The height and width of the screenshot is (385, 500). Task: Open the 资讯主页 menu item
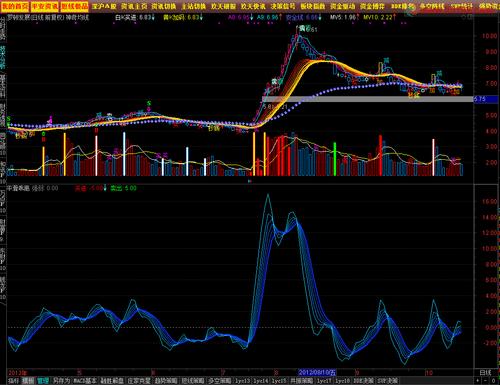click(x=134, y=6)
